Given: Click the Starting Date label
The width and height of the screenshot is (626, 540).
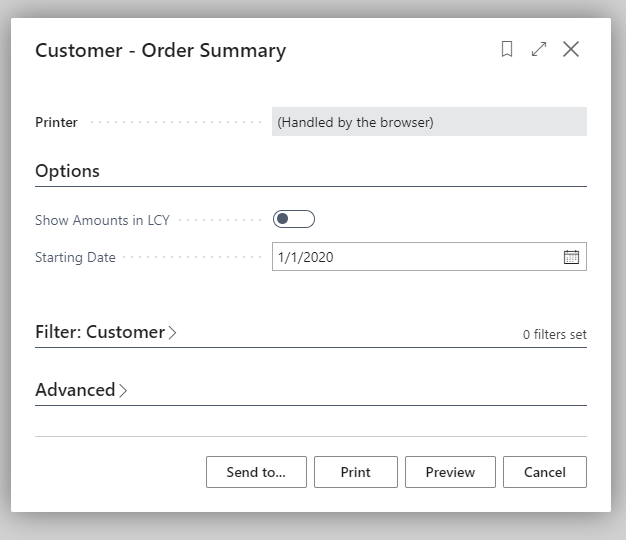Looking at the screenshot, I should (75, 257).
